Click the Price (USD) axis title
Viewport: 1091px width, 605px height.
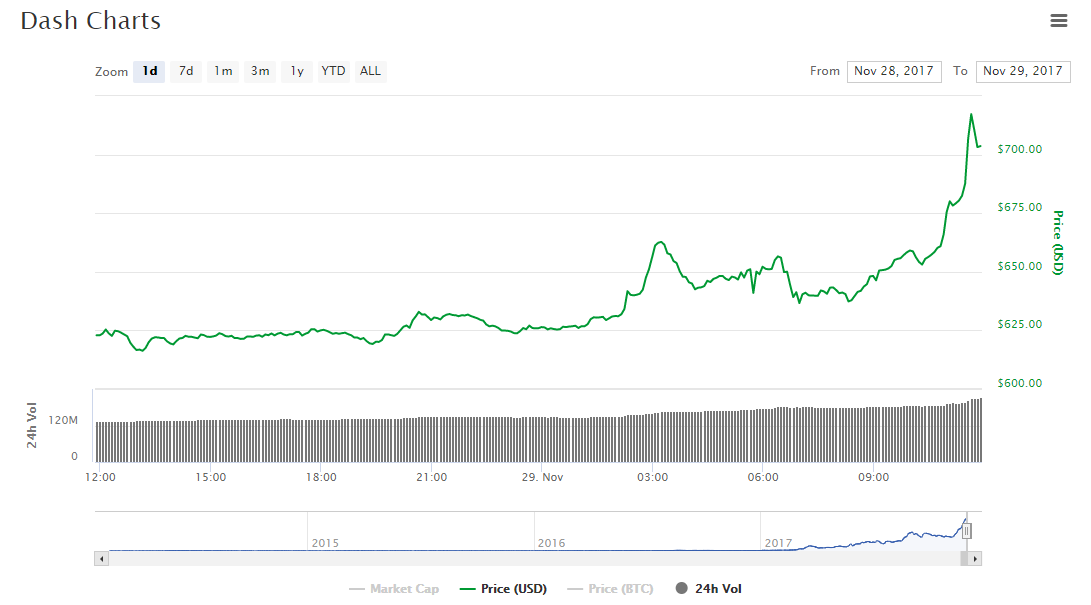click(1058, 243)
